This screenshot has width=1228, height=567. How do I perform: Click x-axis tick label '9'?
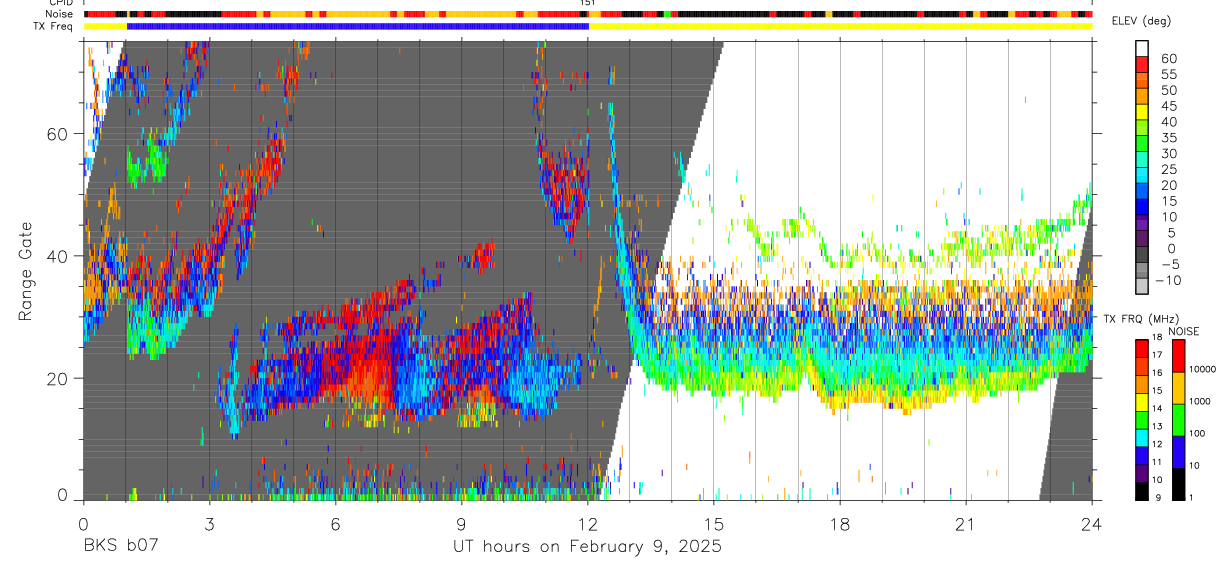click(461, 523)
